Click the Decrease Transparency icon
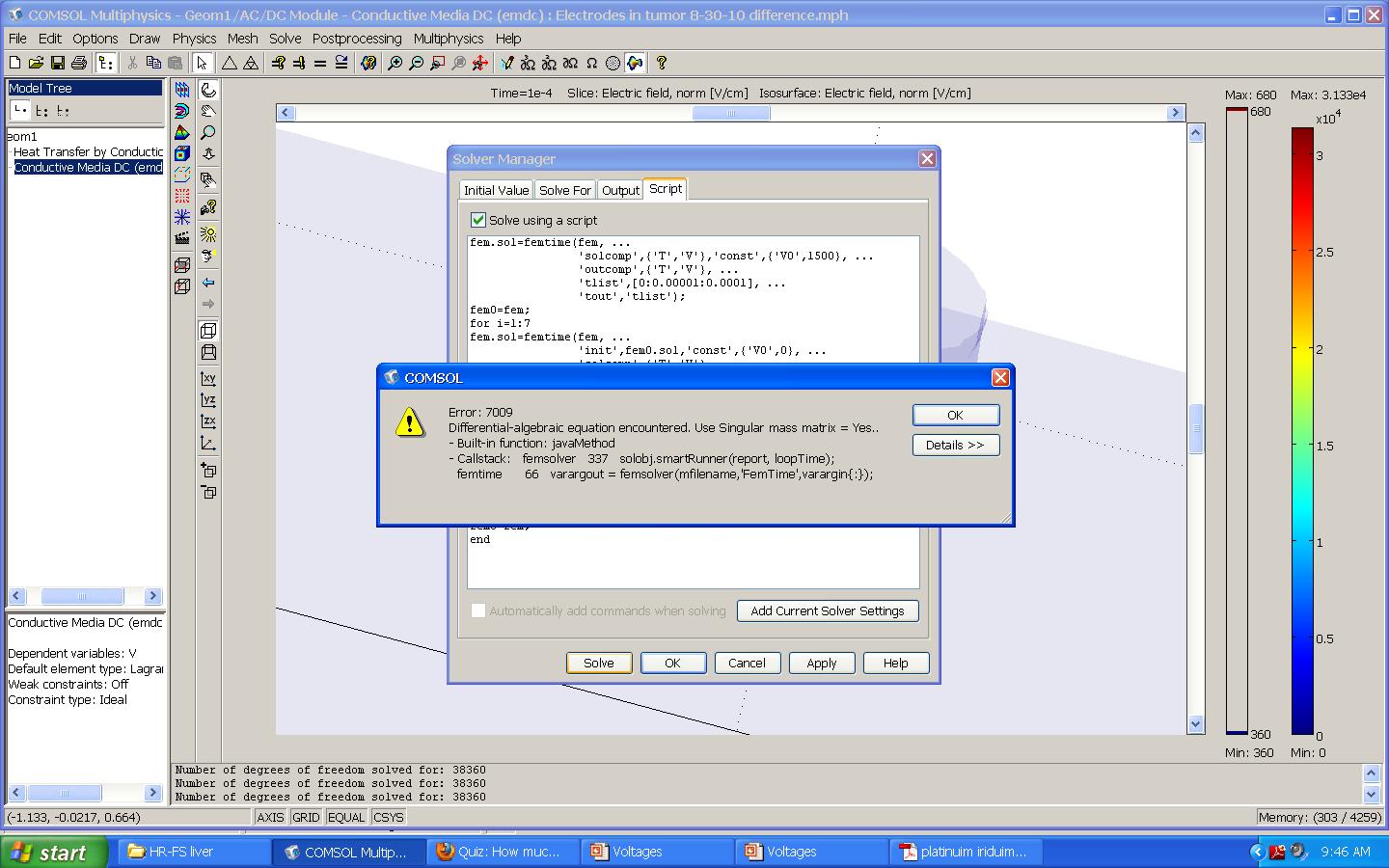Screen dimensions: 1389x868 click(x=208, y=492)
